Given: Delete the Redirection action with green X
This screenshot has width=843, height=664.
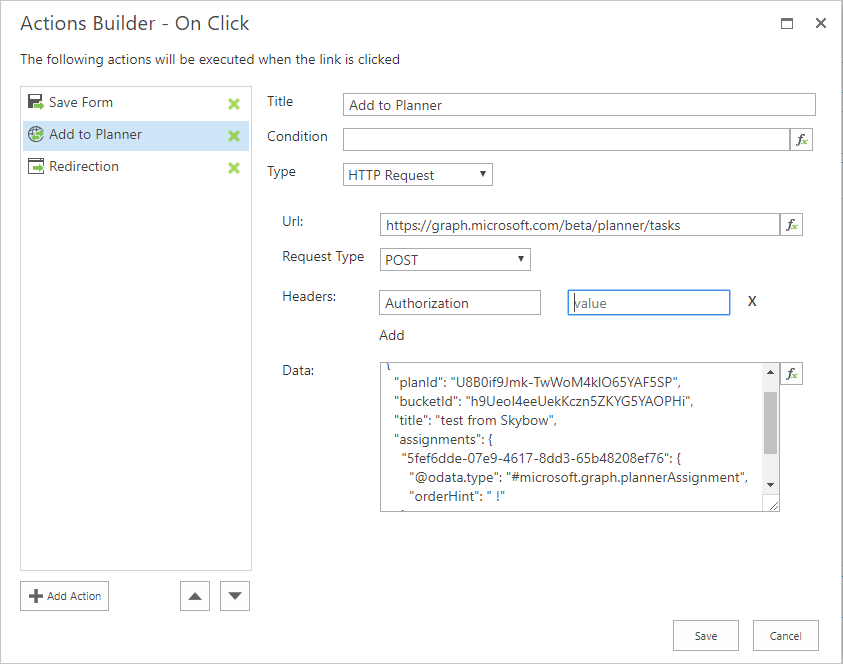Looking at the screenshot, I should click(x=234, y=168).
